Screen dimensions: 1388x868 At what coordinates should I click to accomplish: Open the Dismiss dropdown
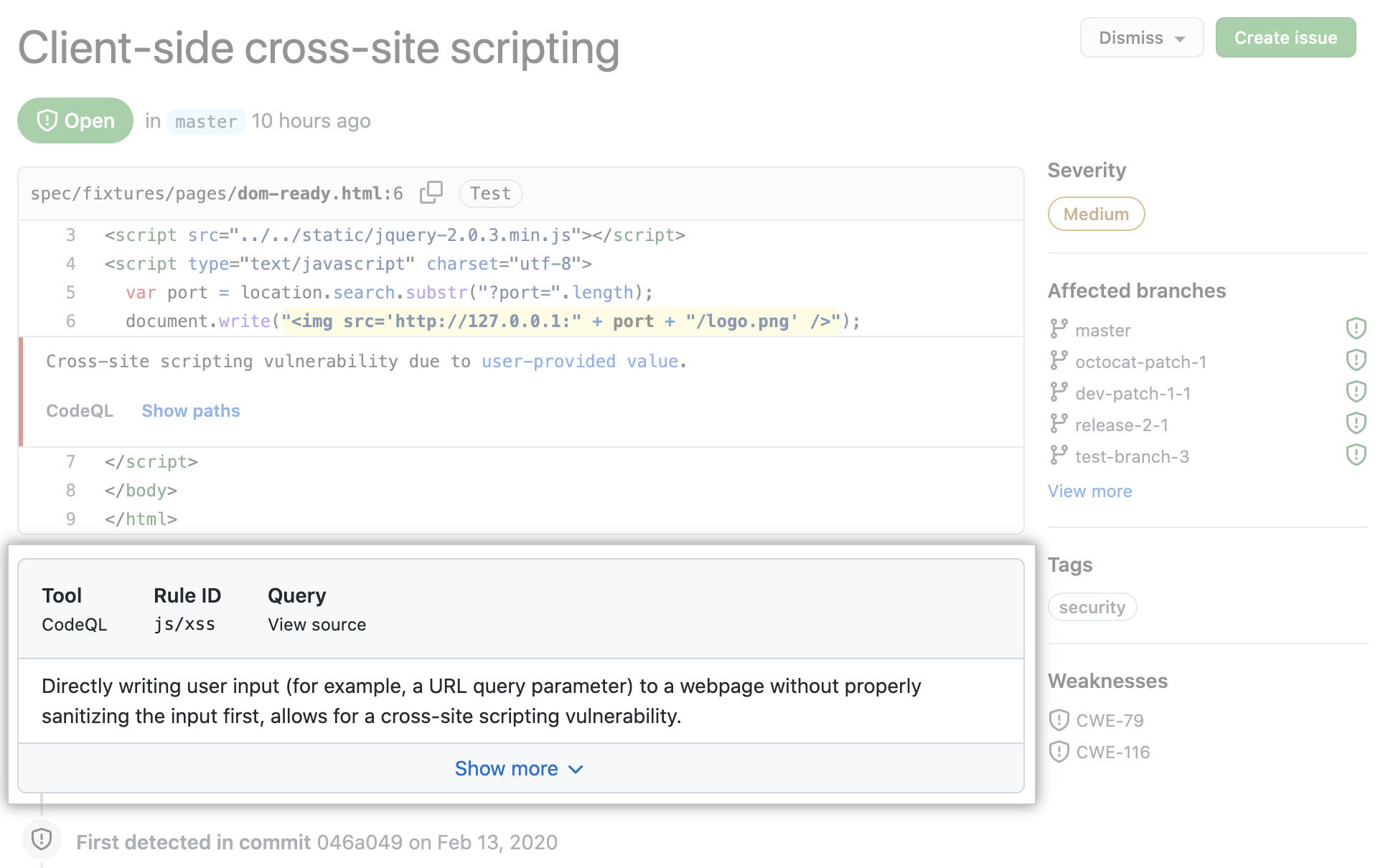pyautogui.click(x=1142, y=37)
